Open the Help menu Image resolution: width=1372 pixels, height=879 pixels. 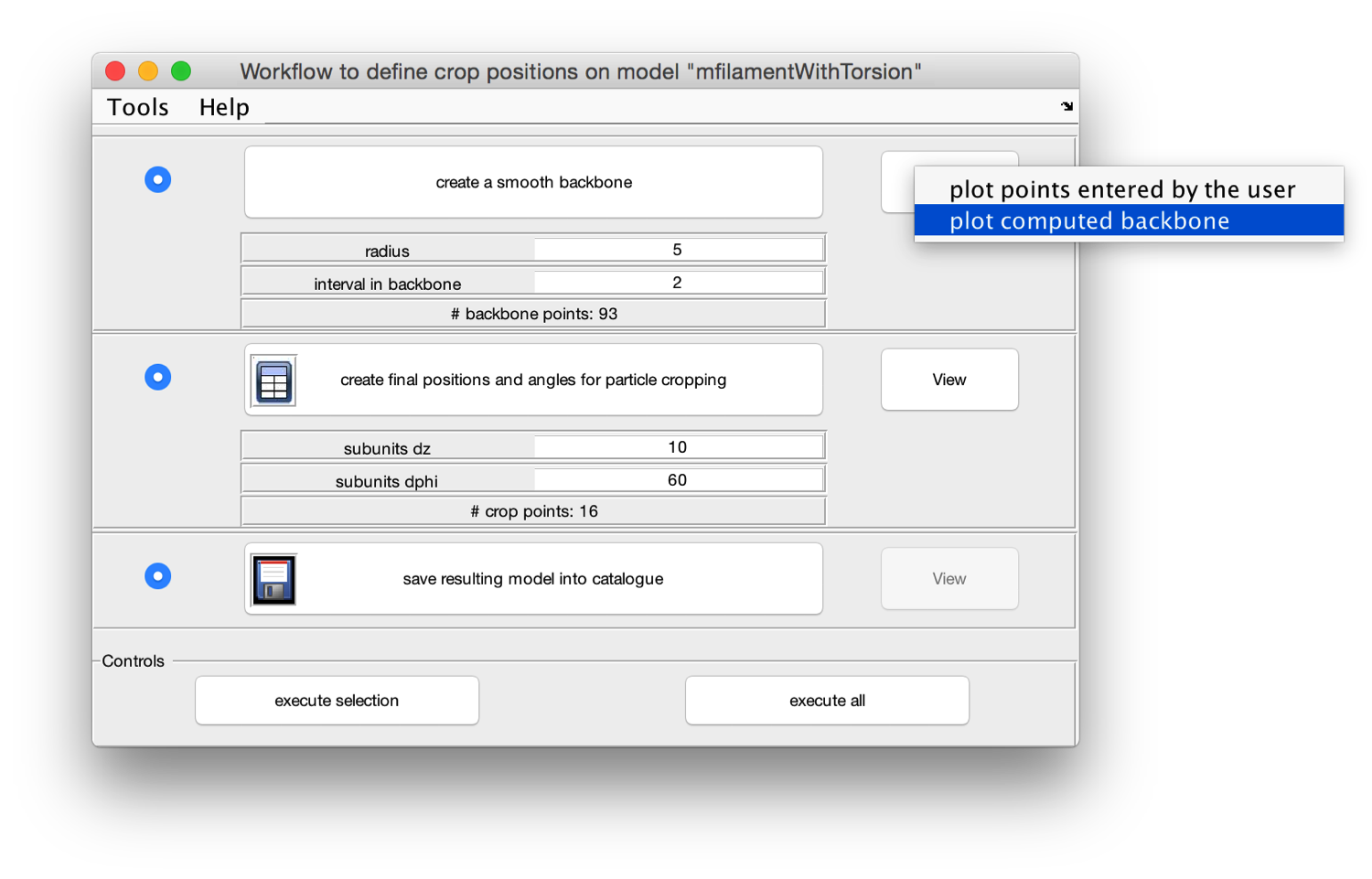point(224,107)
